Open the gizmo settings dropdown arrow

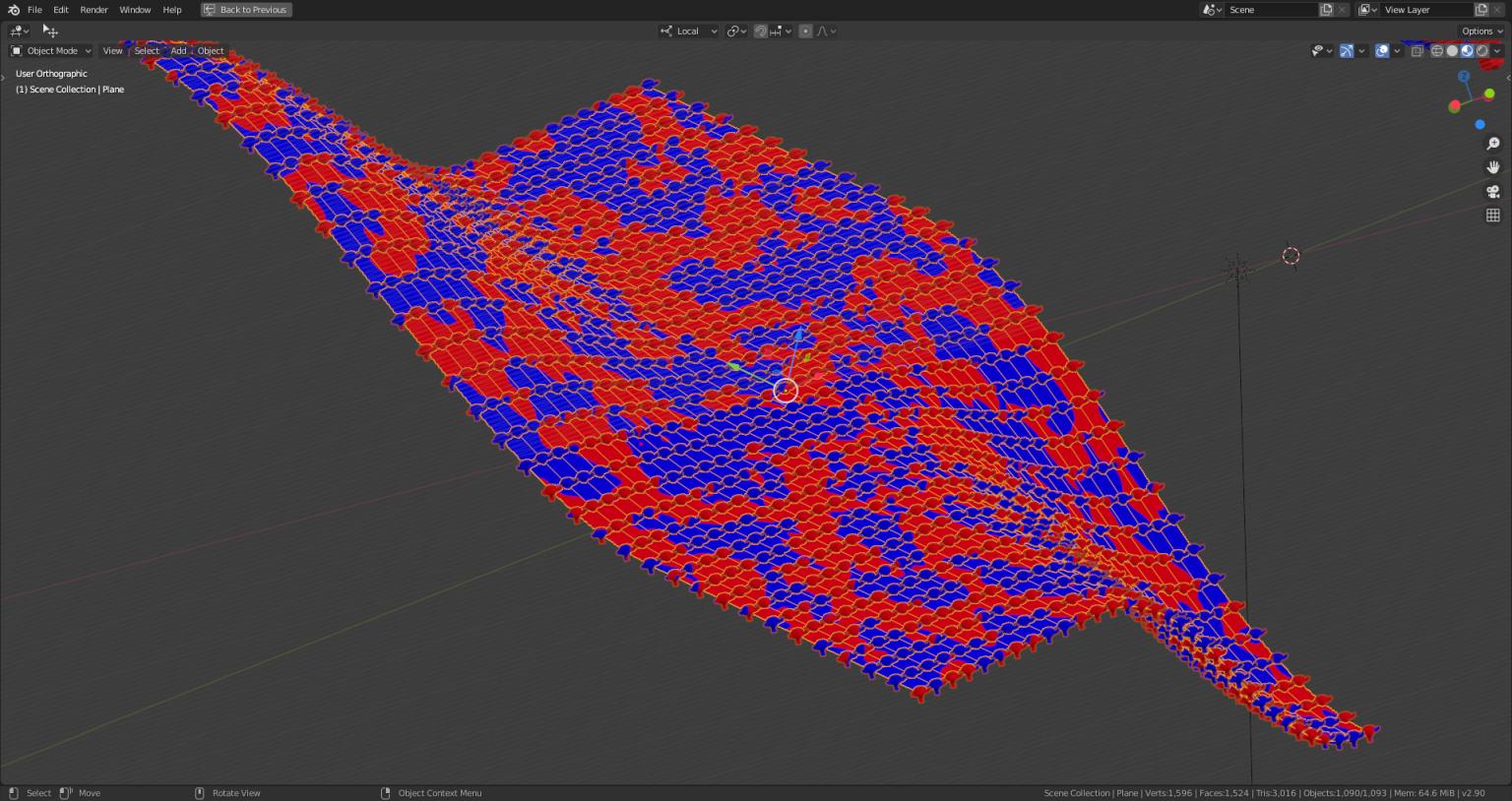1362,51
